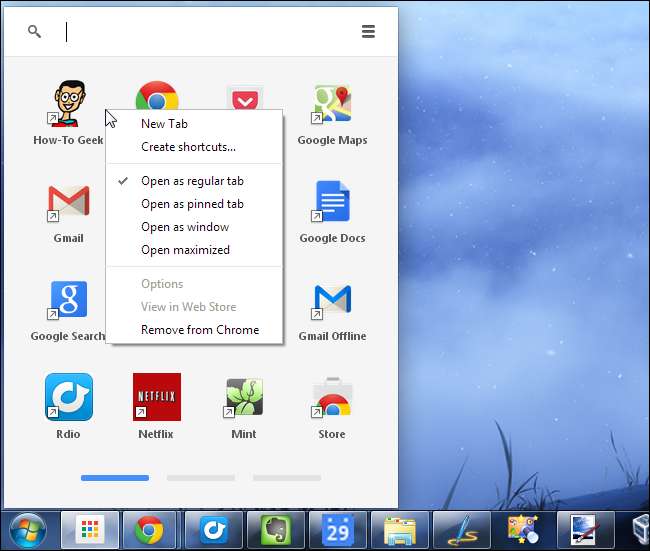Open the launcher hamburger menu
Image resolution: width=650 pixels, height=551 pixels.
[x=368, y=32]
